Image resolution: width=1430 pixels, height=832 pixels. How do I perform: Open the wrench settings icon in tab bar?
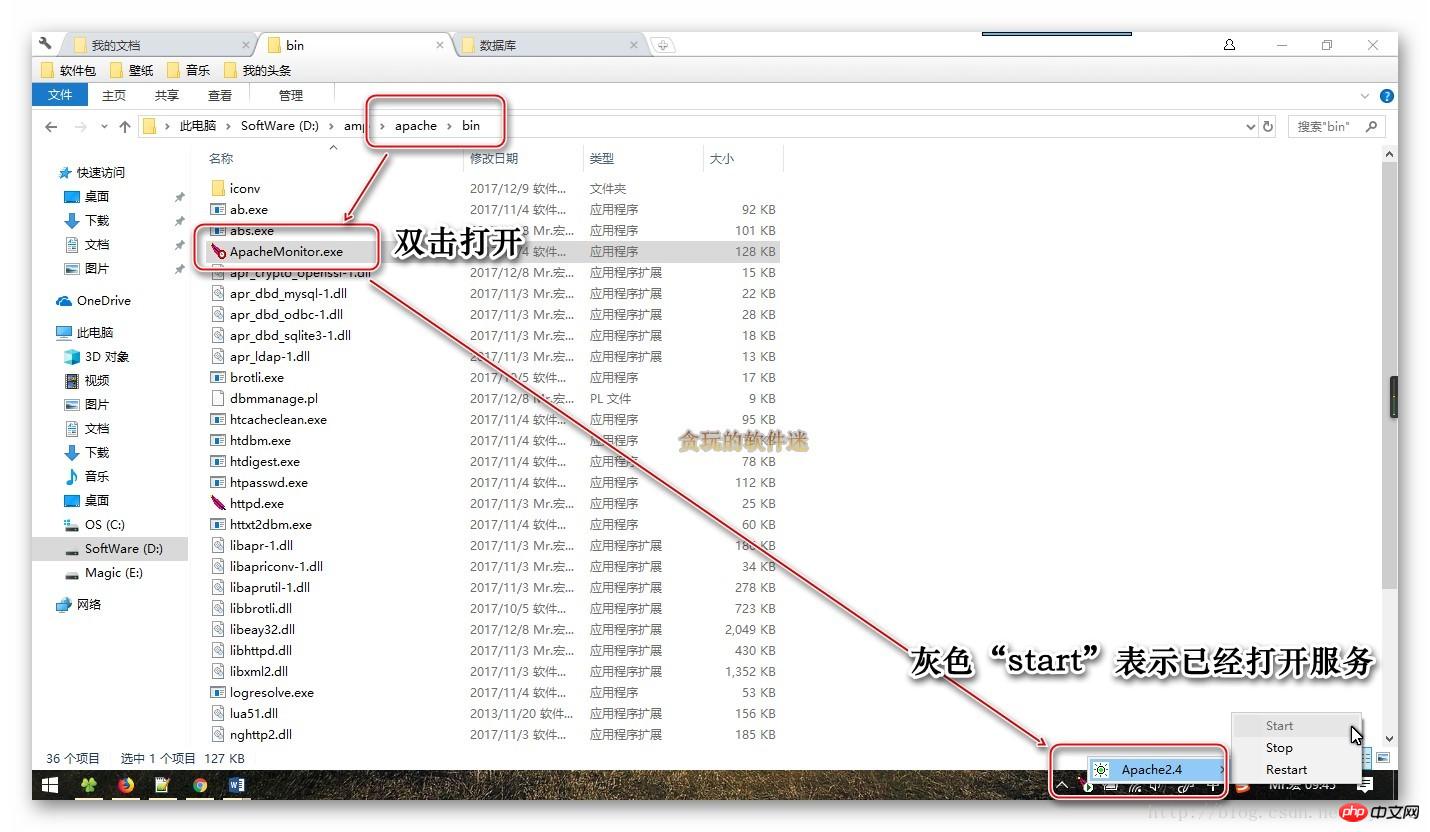point(45,44)
